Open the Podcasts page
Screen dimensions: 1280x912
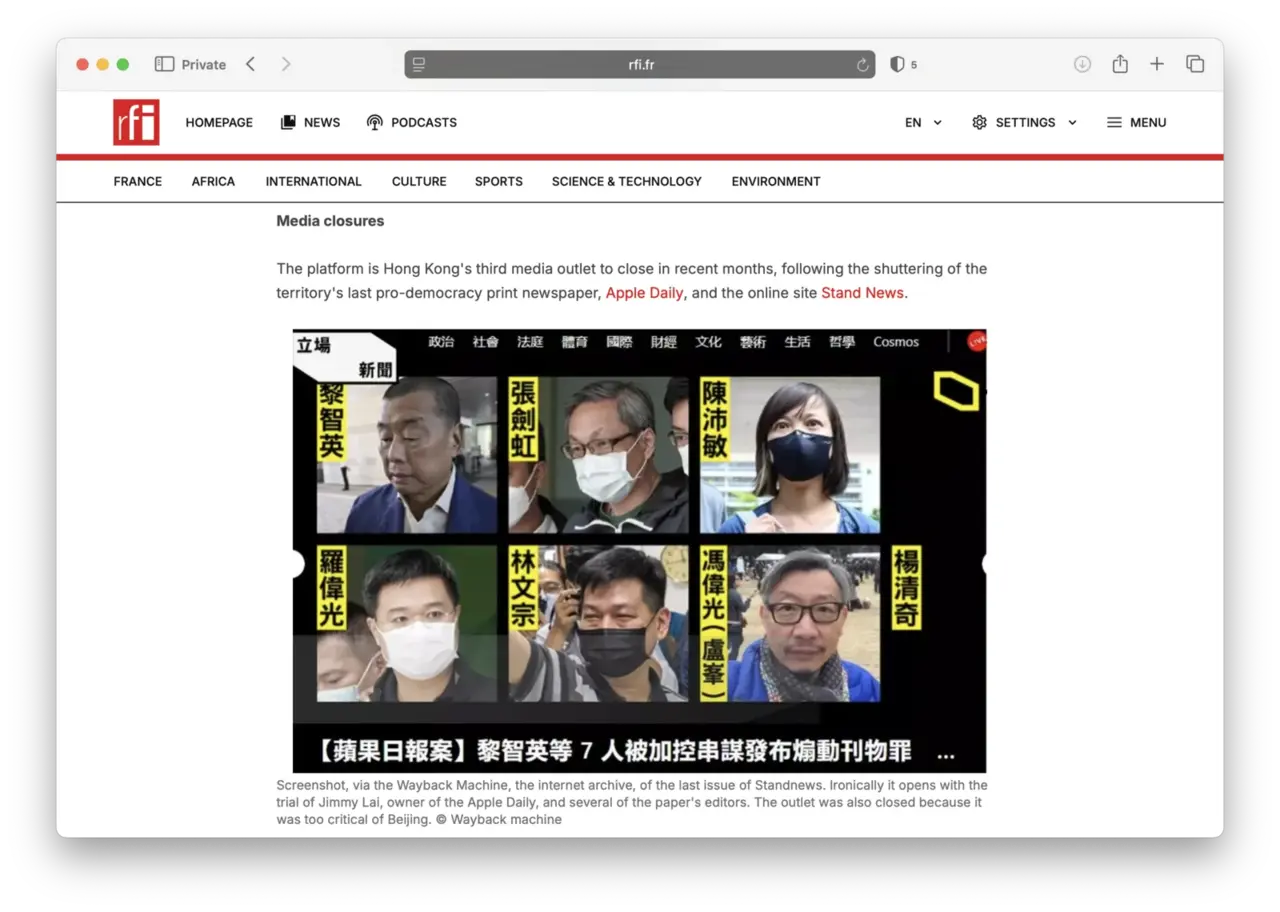coord(412,122)
